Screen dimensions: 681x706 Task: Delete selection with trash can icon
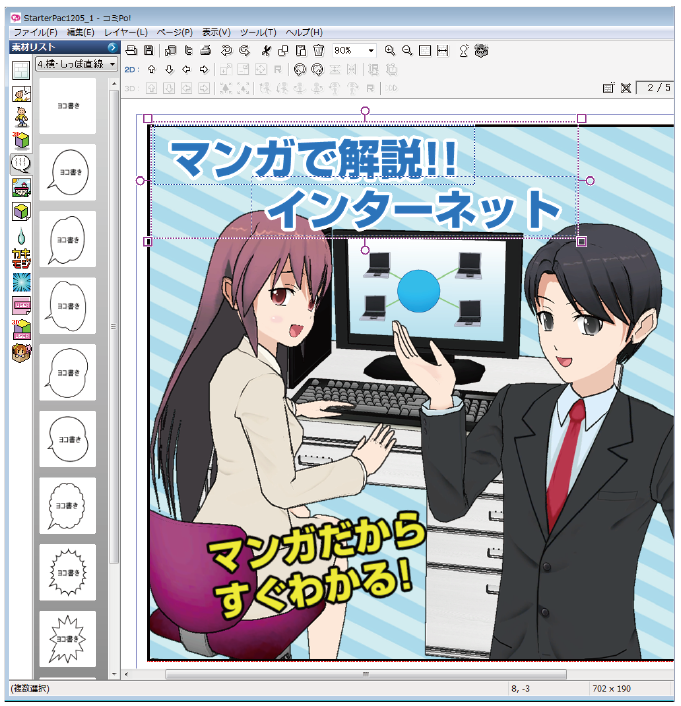pos(317,50)
